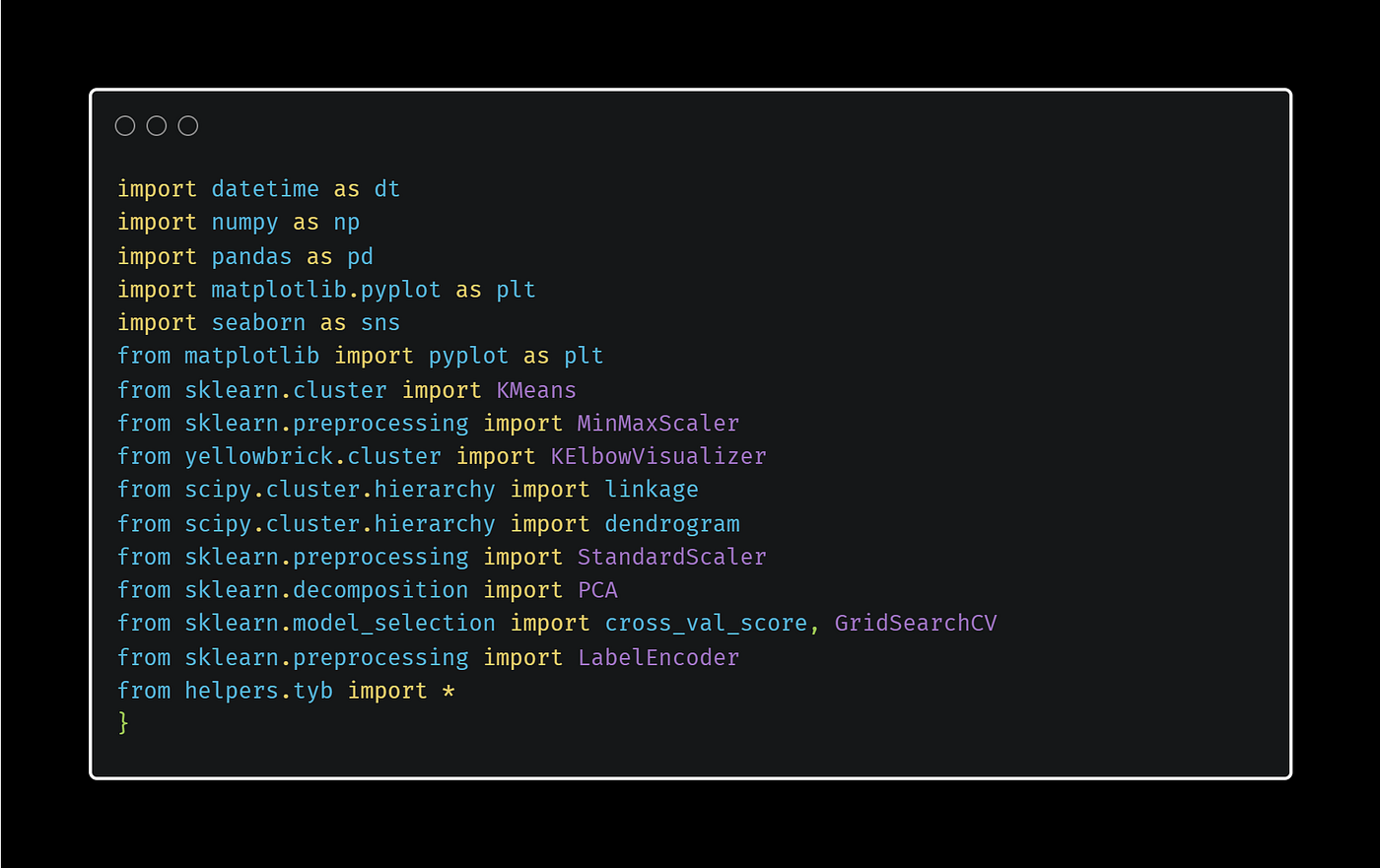
Task: Click the MinMaxScaler import name
Action: coord(658,424)
